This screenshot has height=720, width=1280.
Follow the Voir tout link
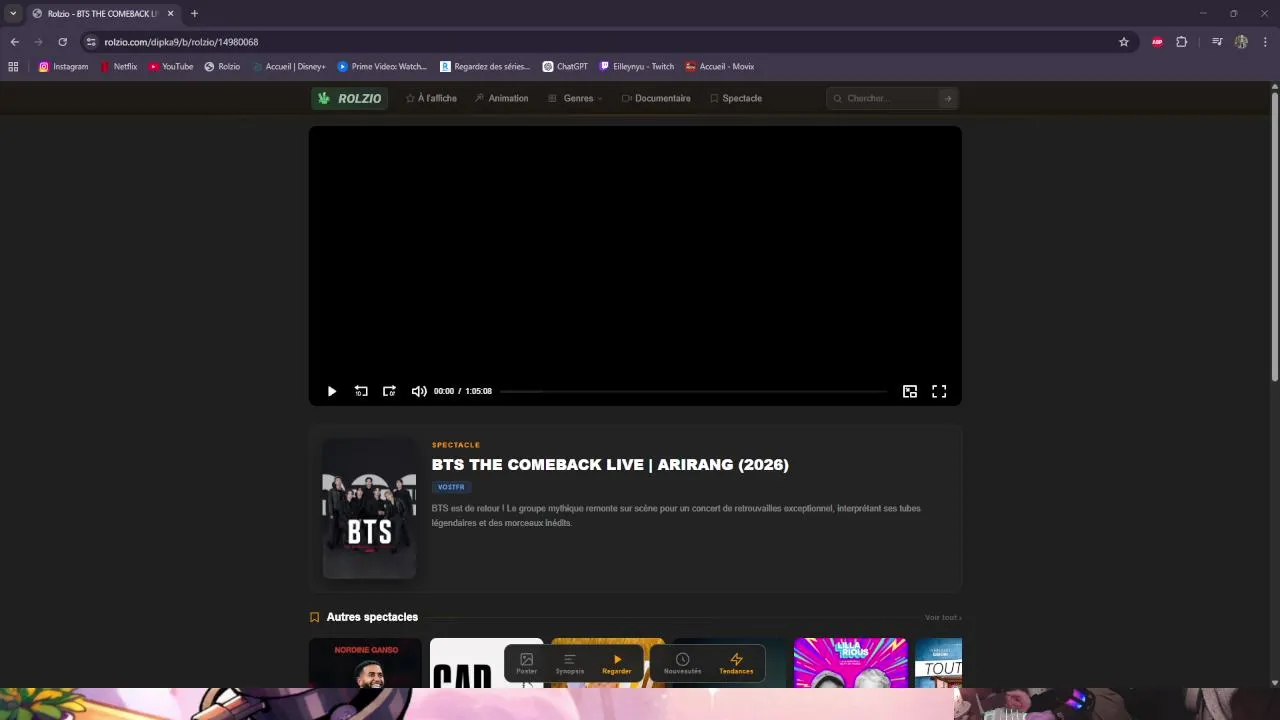943,618
